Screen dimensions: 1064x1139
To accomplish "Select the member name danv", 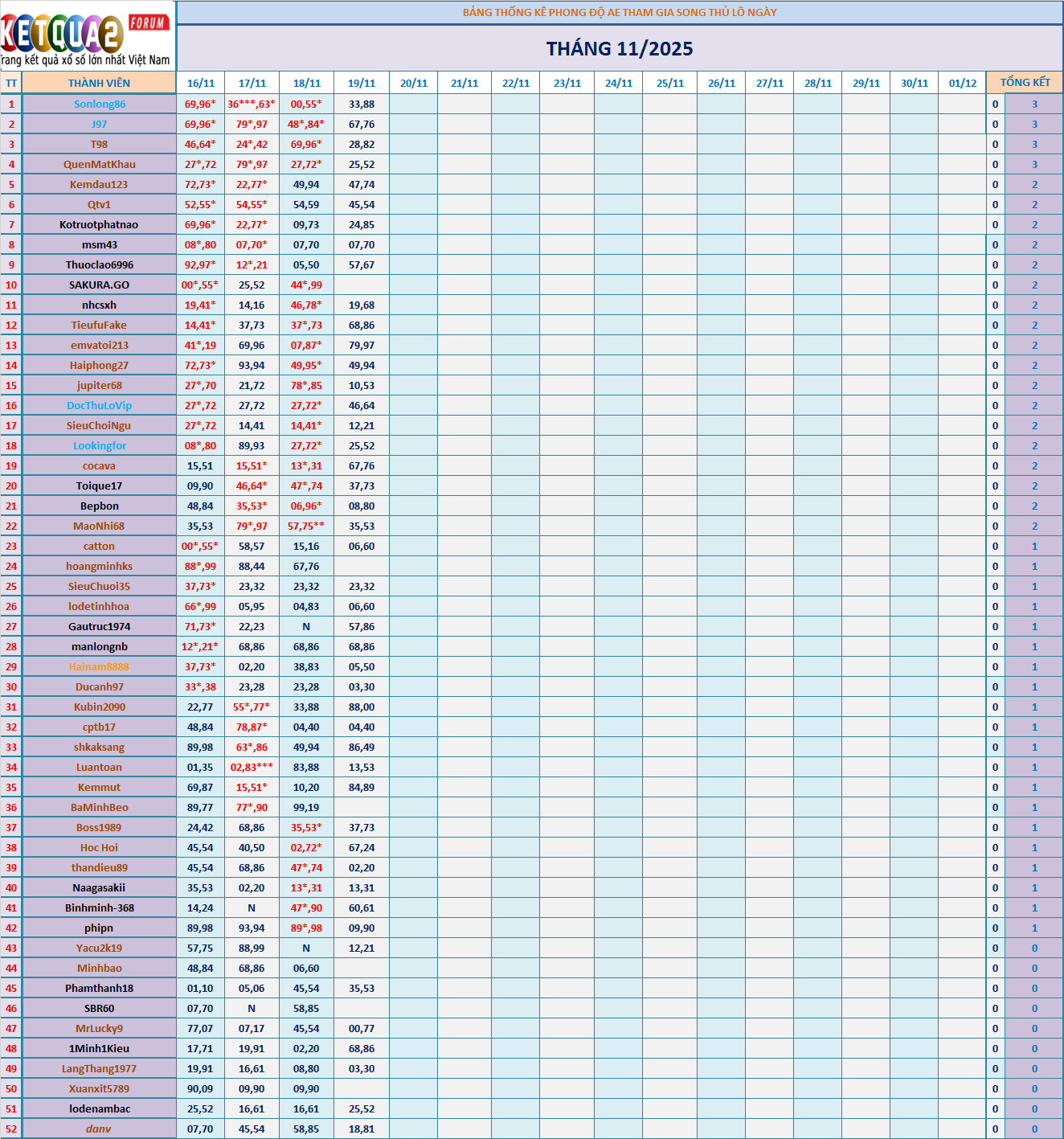I will click(x=99, y=1129).
